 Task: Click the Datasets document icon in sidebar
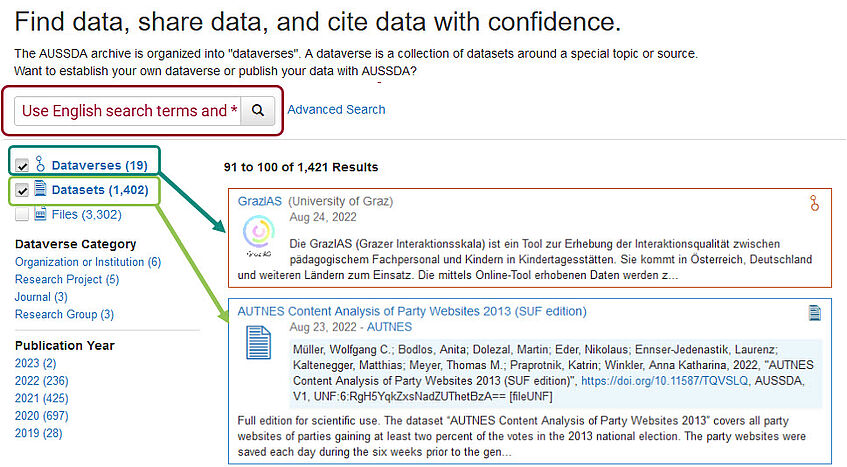click(40, 188)
